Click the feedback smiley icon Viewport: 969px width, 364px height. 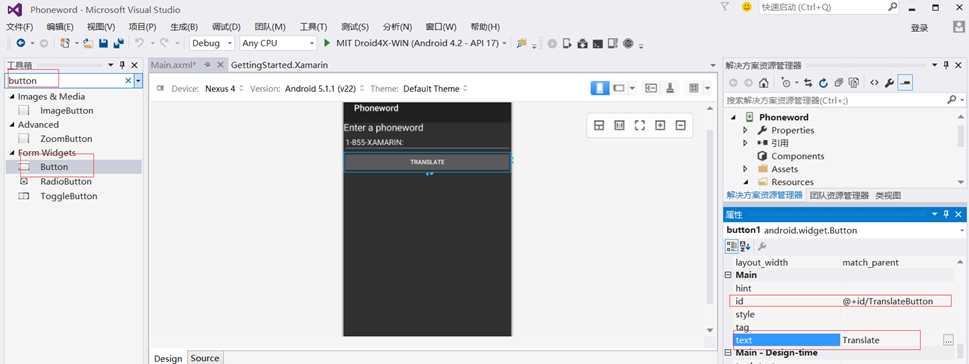coord(747,7)
